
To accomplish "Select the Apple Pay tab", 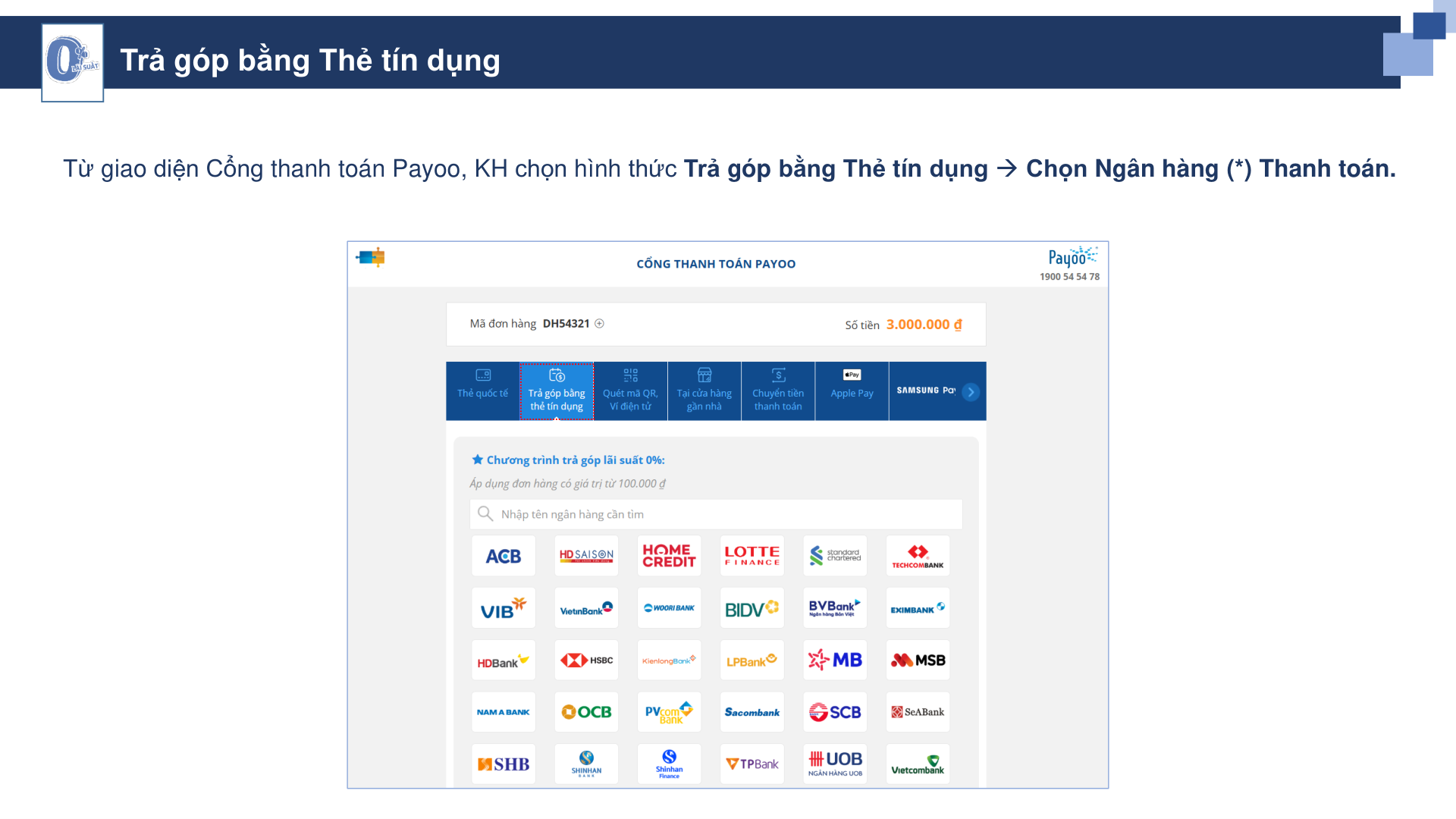I will (852, 391).
